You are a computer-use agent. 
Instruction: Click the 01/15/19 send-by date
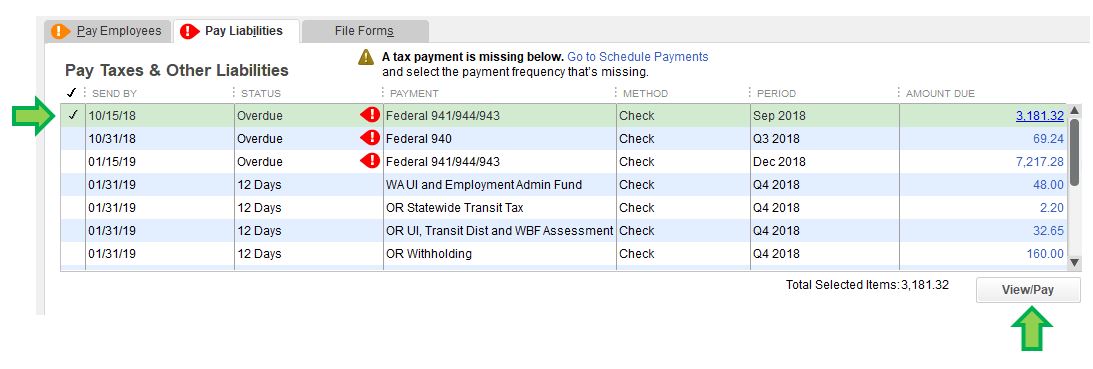pos(112,162)
